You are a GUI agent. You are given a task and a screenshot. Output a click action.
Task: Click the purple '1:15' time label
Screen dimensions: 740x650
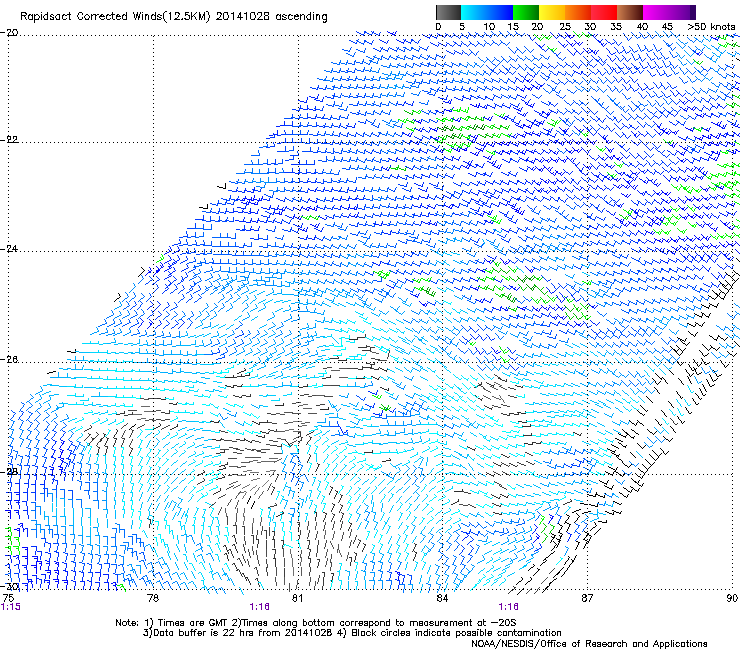(x=10, y=607)
